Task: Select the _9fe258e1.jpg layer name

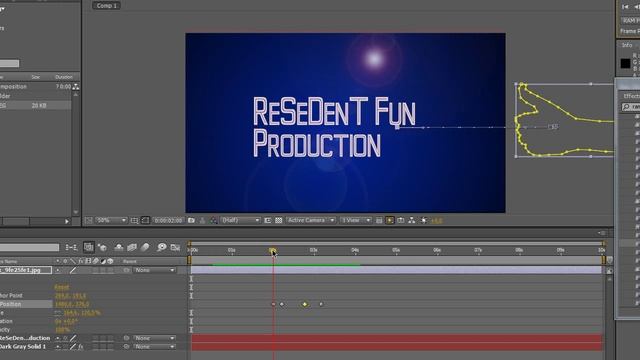Action: (x=26, y=270)
